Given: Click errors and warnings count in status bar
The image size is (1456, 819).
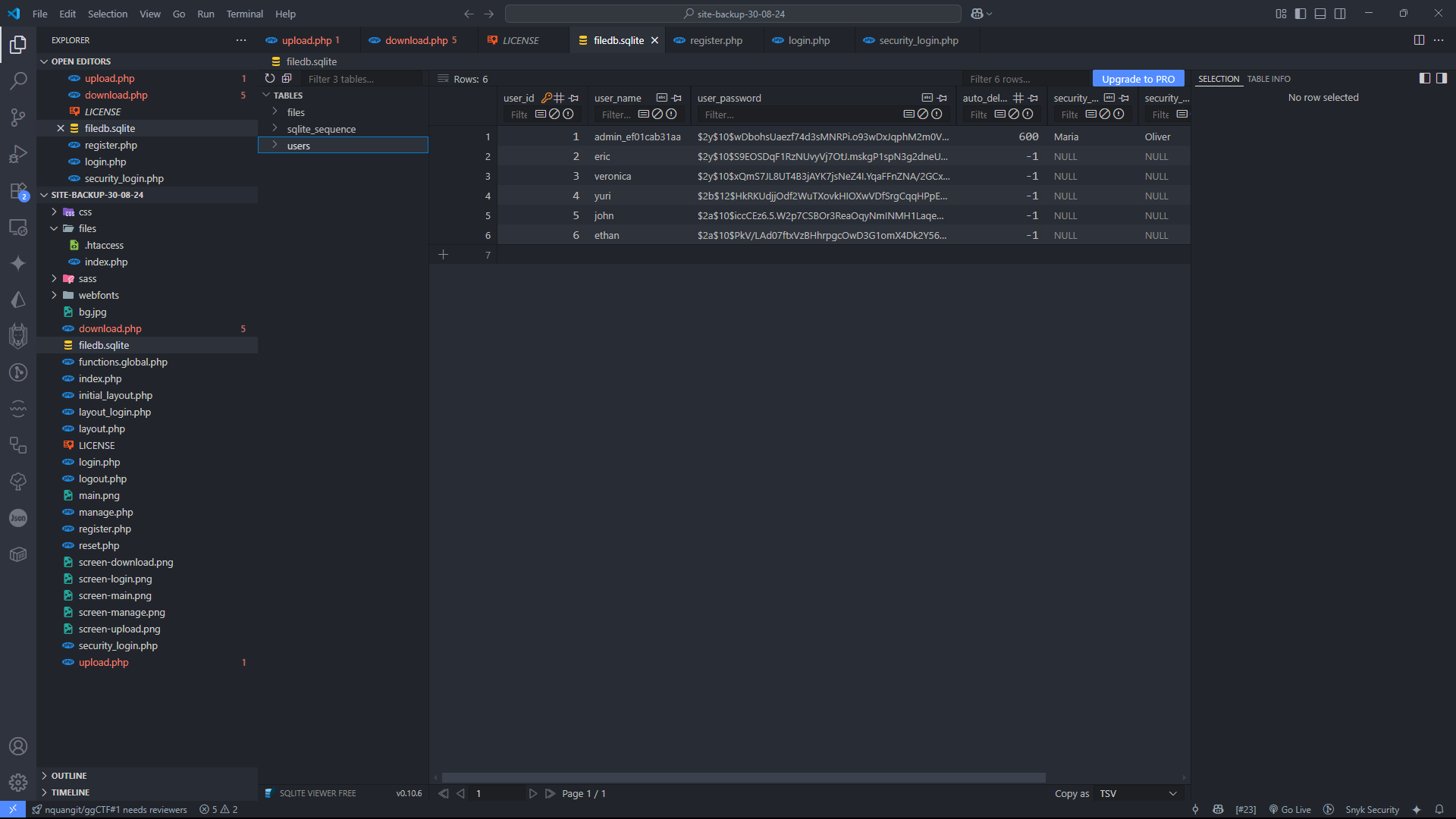Looking at the screenshot, I should (218, 810).
